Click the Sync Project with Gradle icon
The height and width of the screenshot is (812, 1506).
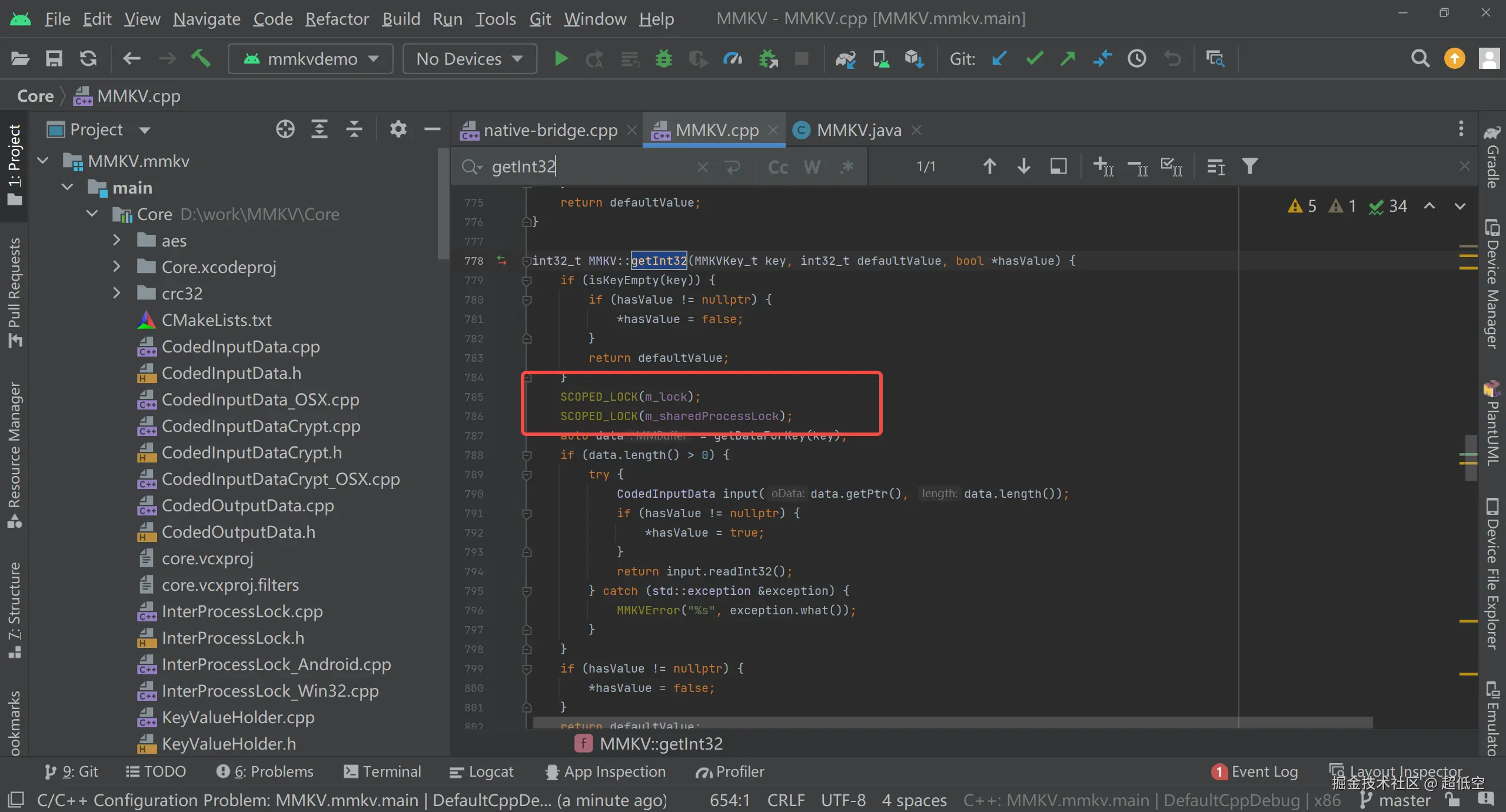click(x=846, y=59)
